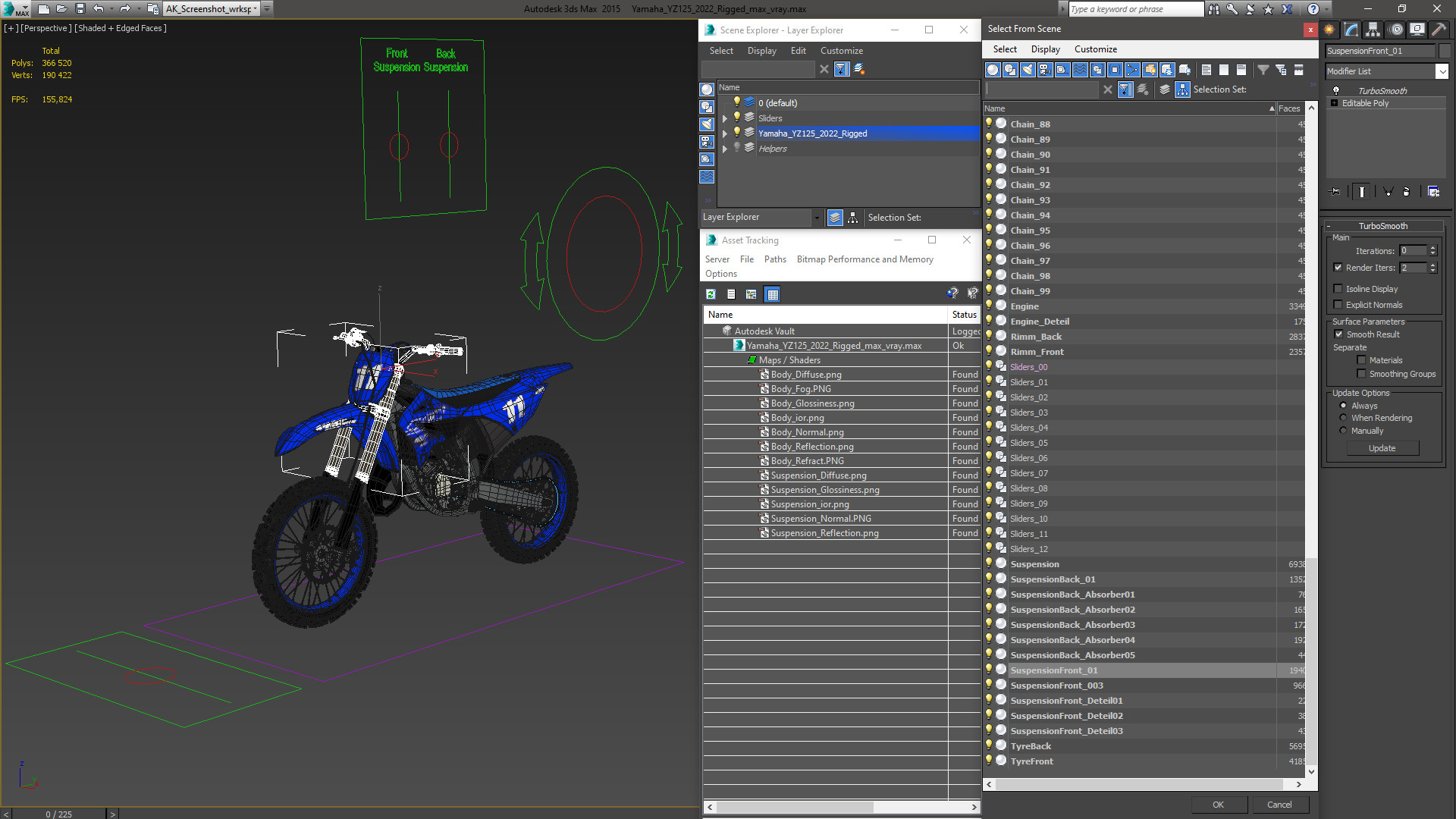Toggle Display Cameras filter in Select From Scene
Viewport: 1456px width, 819px height.
[x=1045, y=70]
